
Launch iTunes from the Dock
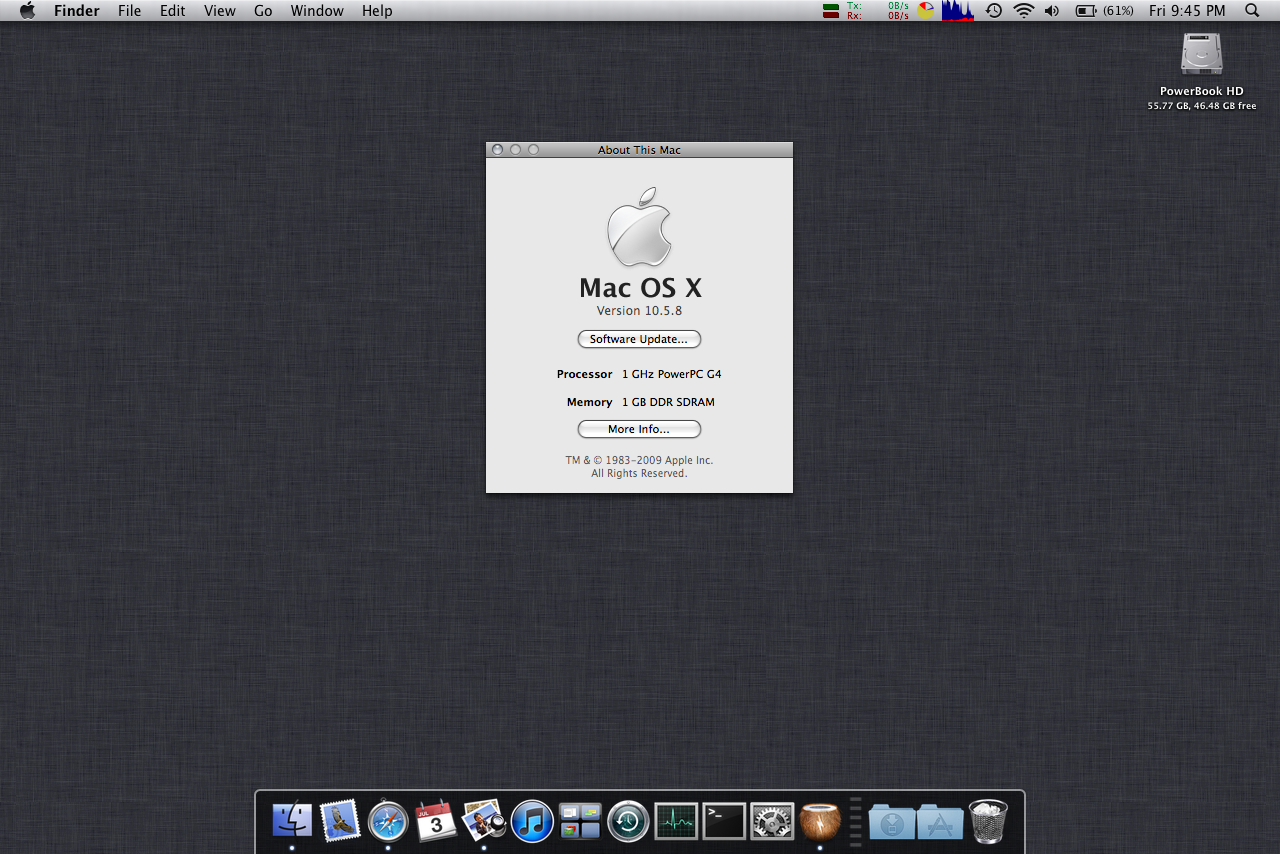click(532, 821)
